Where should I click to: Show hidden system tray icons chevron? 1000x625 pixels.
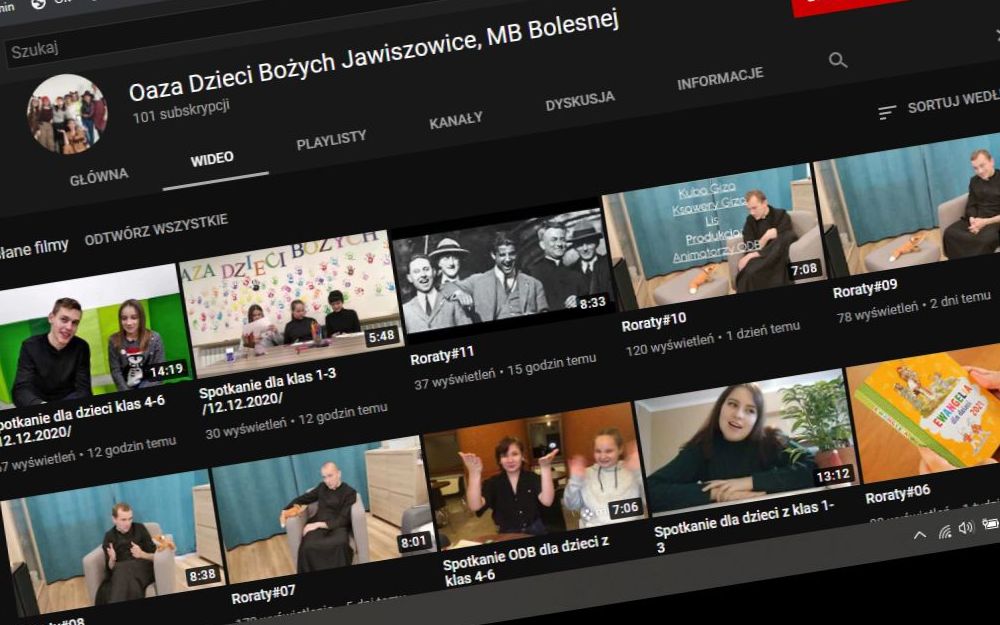coord(920,535)
